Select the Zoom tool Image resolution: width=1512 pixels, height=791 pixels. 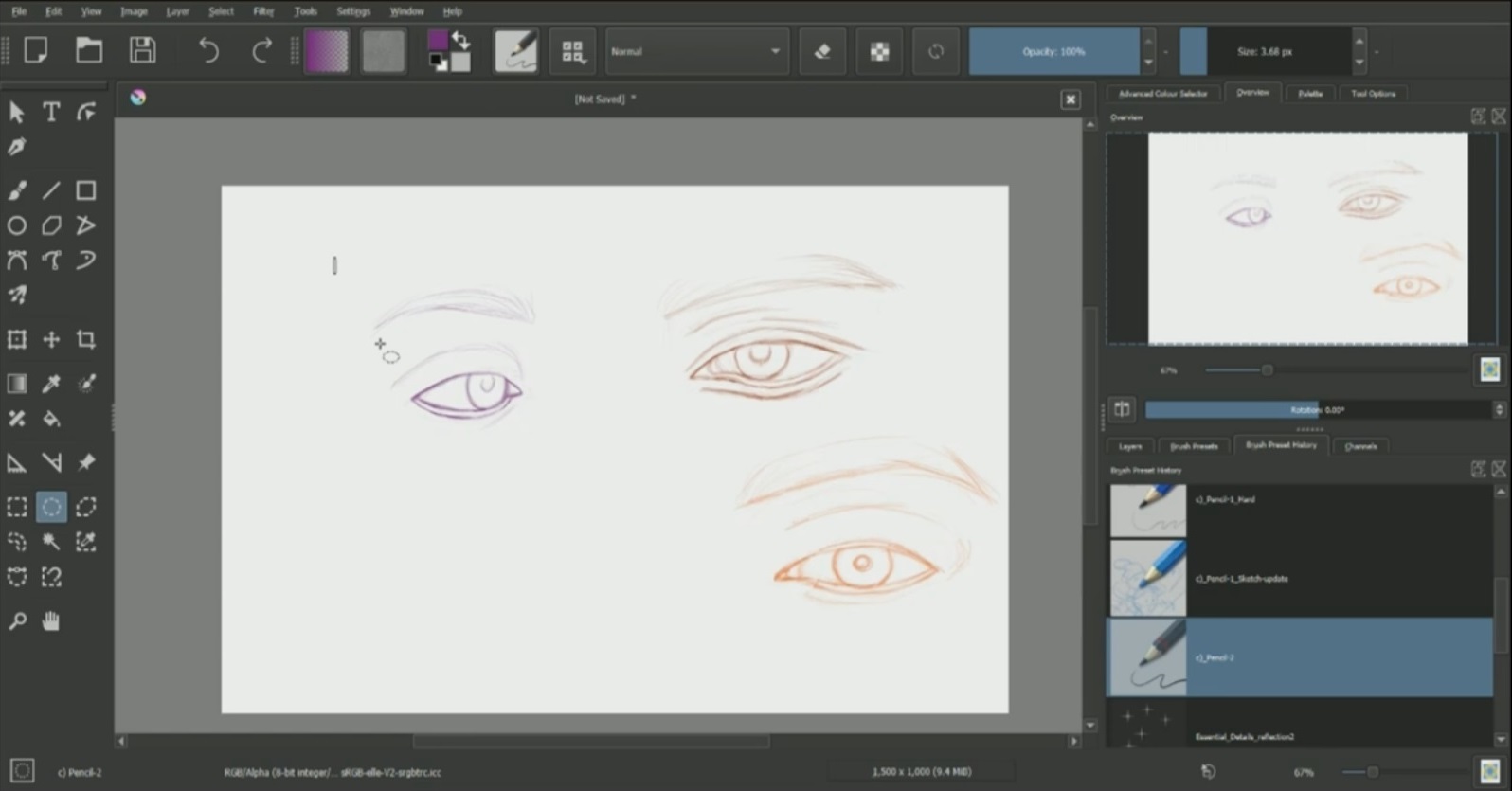click(17, 621)
